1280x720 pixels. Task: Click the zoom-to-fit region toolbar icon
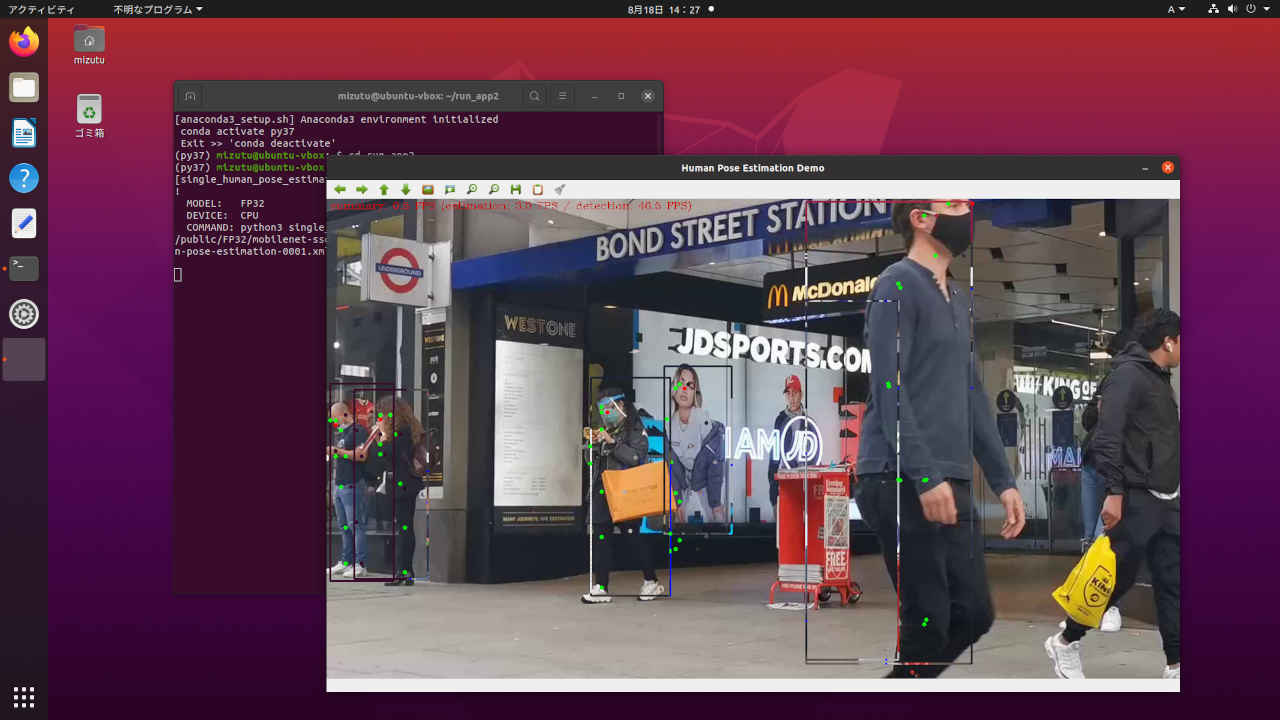(450, 189)
